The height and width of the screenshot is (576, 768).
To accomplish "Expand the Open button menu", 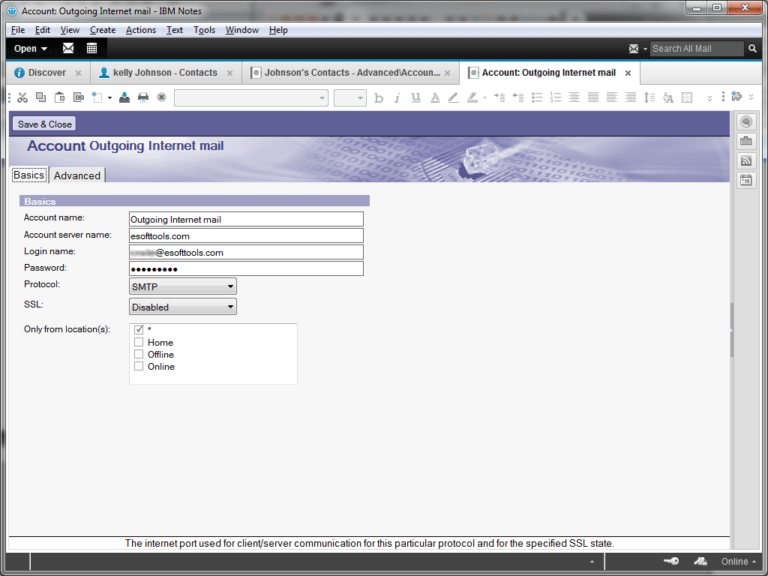I will (30, 48).
